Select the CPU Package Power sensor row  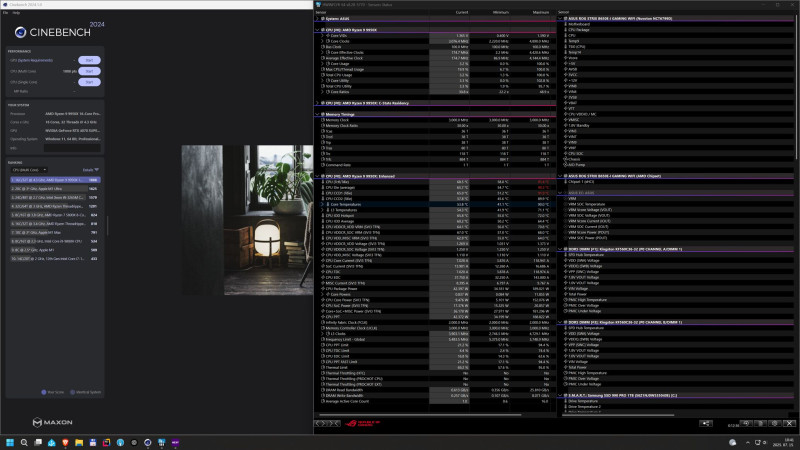coord(435,289)
